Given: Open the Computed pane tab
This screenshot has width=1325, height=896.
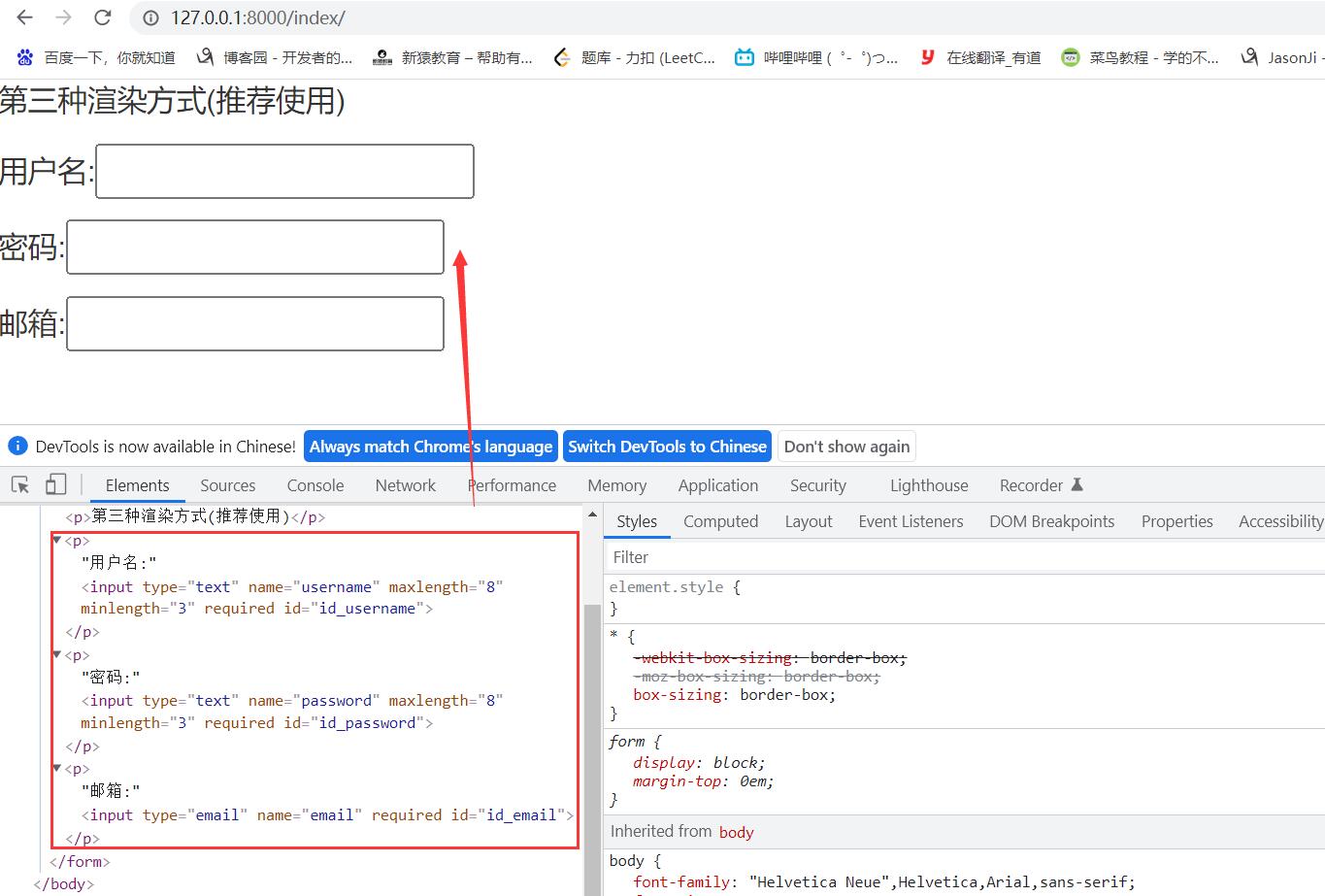Looking at the screenshot, I should tap(720, 521).
